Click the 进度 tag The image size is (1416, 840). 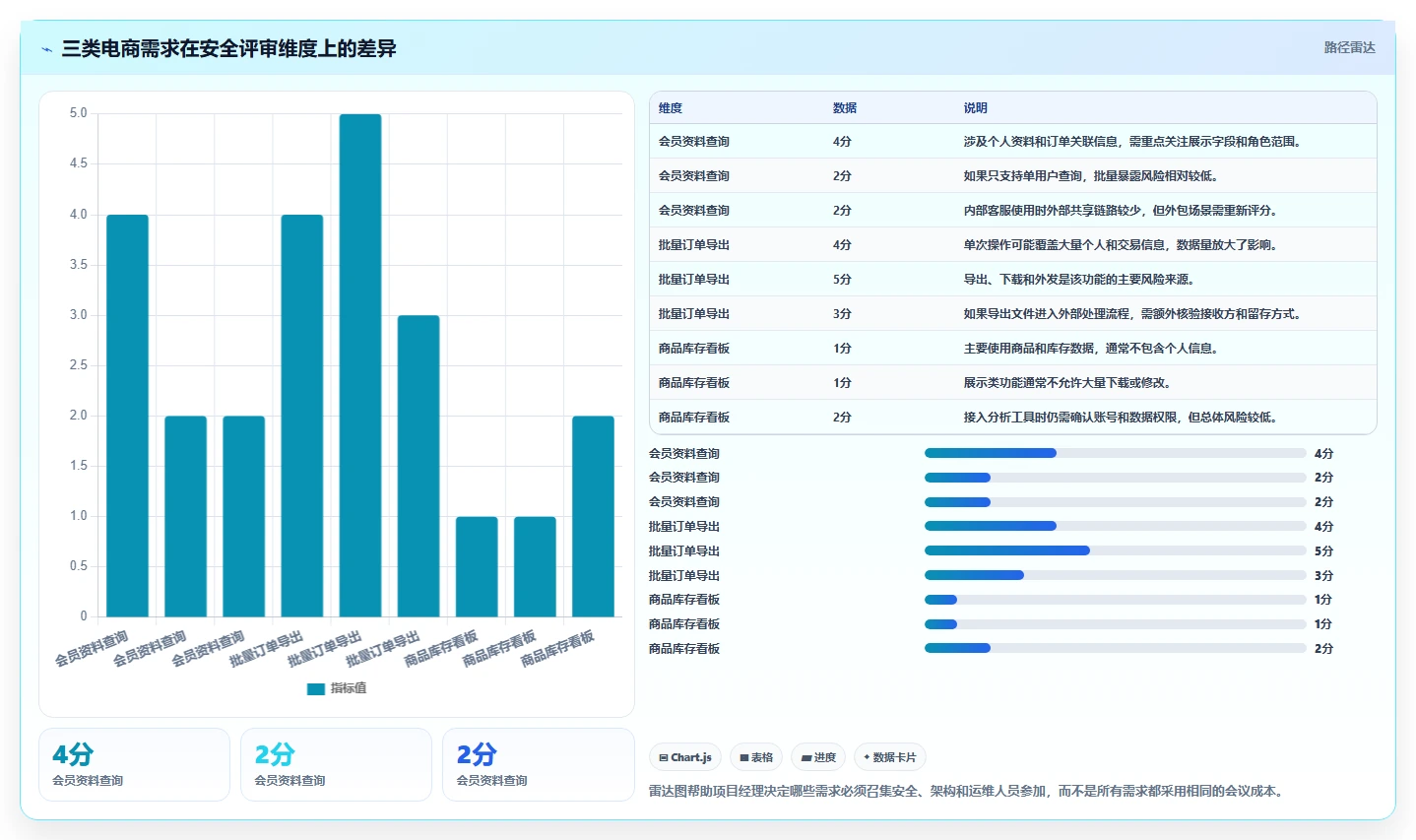pos(818,757)
